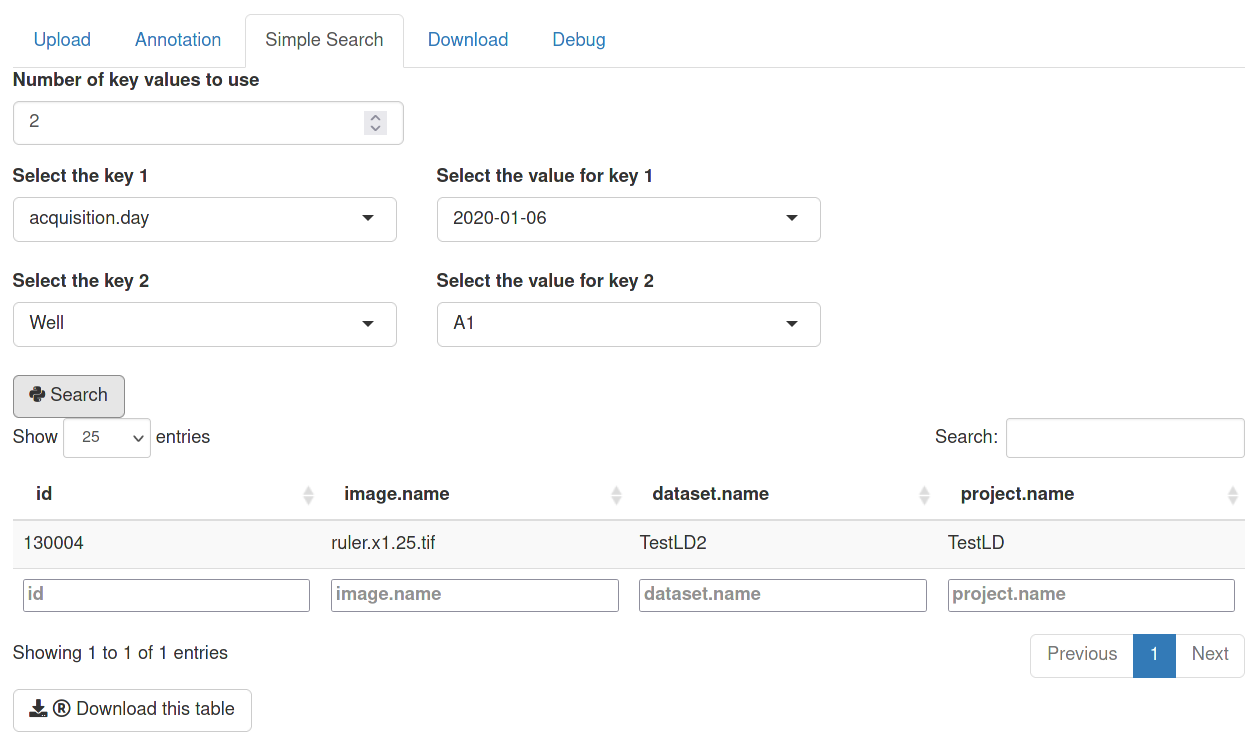Click the image.name column filter box
This screenshot has height=747, width=1252.
[x=474, y=595]
